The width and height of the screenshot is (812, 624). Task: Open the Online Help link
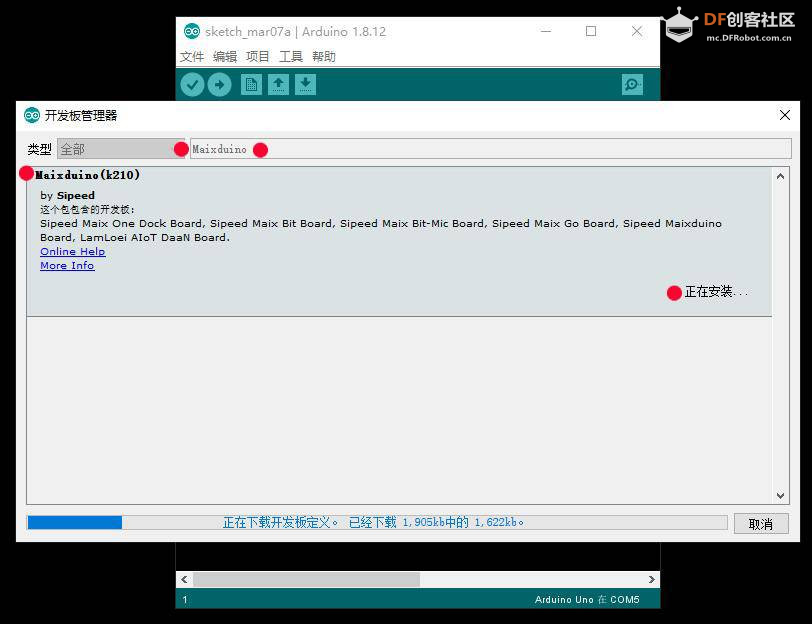(x=72, y=251)
